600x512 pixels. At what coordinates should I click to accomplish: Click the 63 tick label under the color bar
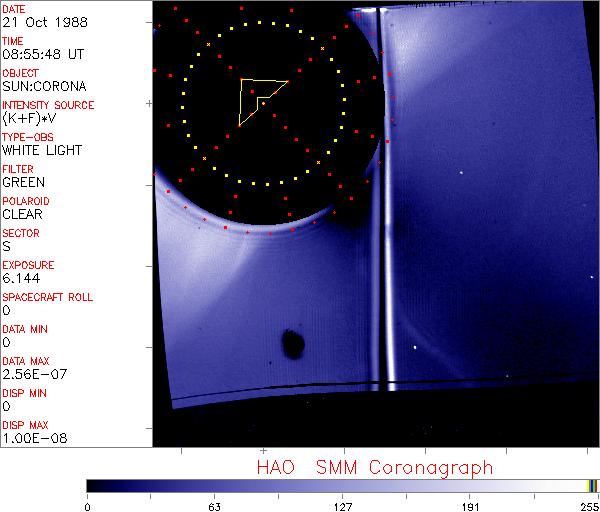point(214,505)
